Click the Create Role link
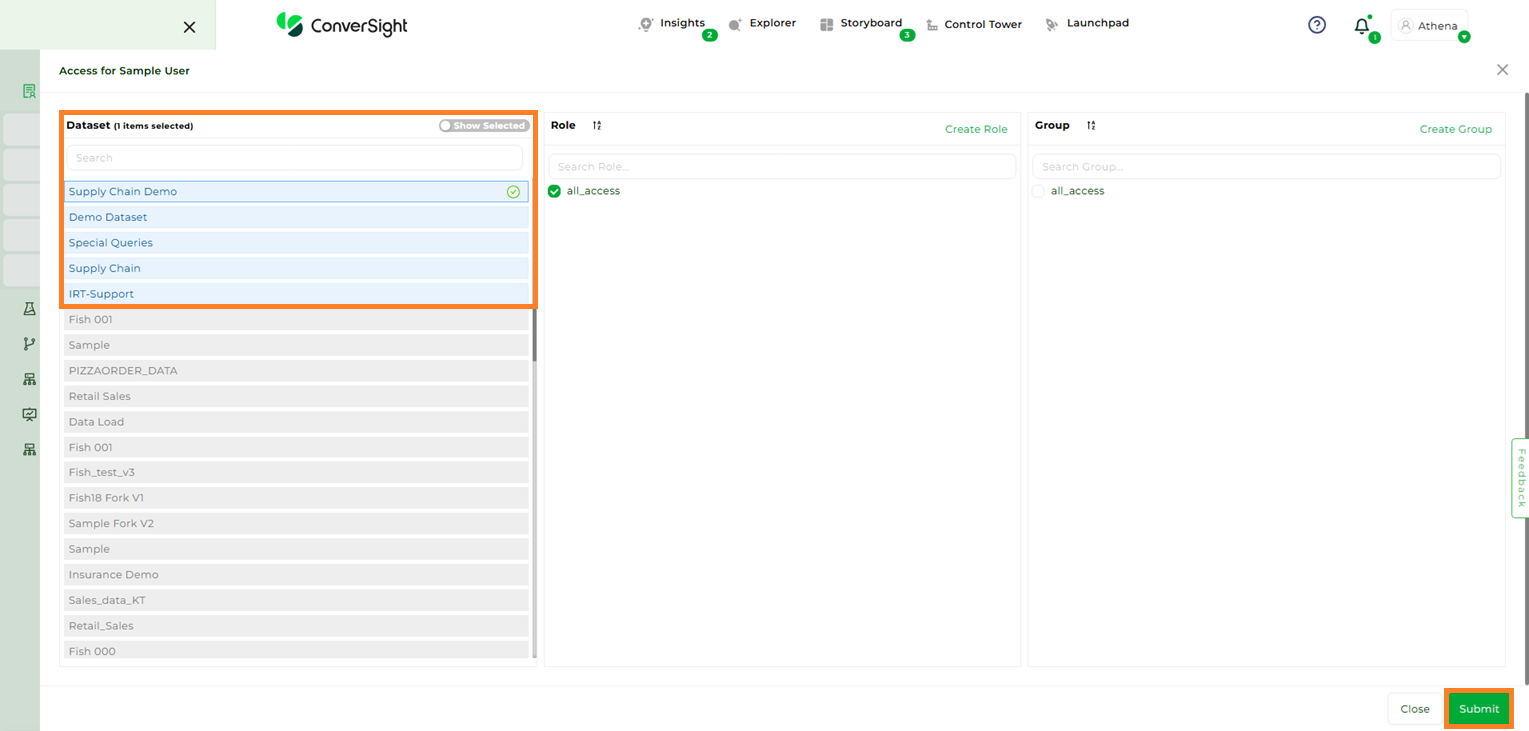The image size is (1529, 731). coord(976,129)
